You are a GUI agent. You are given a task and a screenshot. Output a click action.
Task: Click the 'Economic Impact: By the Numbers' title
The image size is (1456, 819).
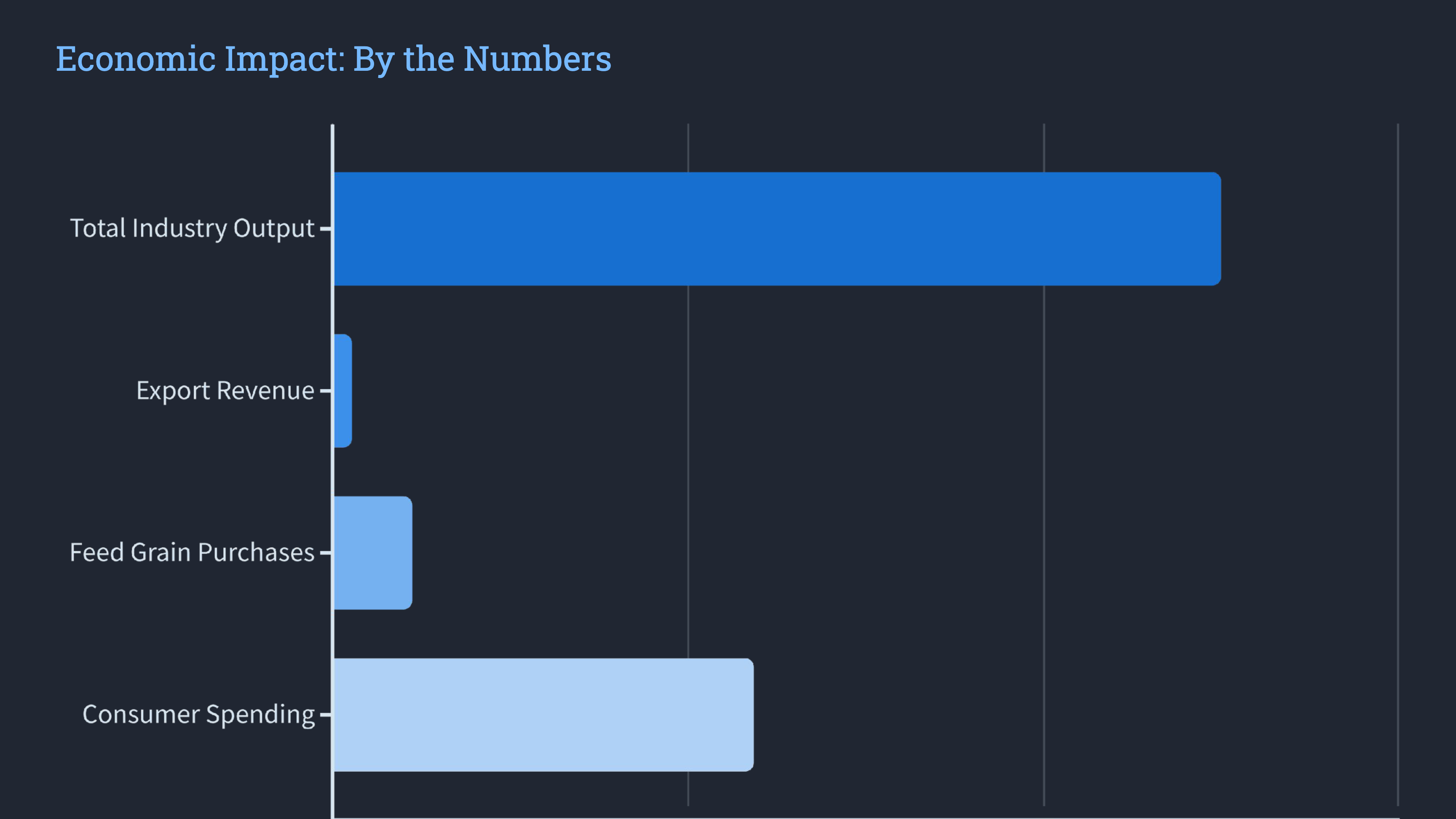333,59
